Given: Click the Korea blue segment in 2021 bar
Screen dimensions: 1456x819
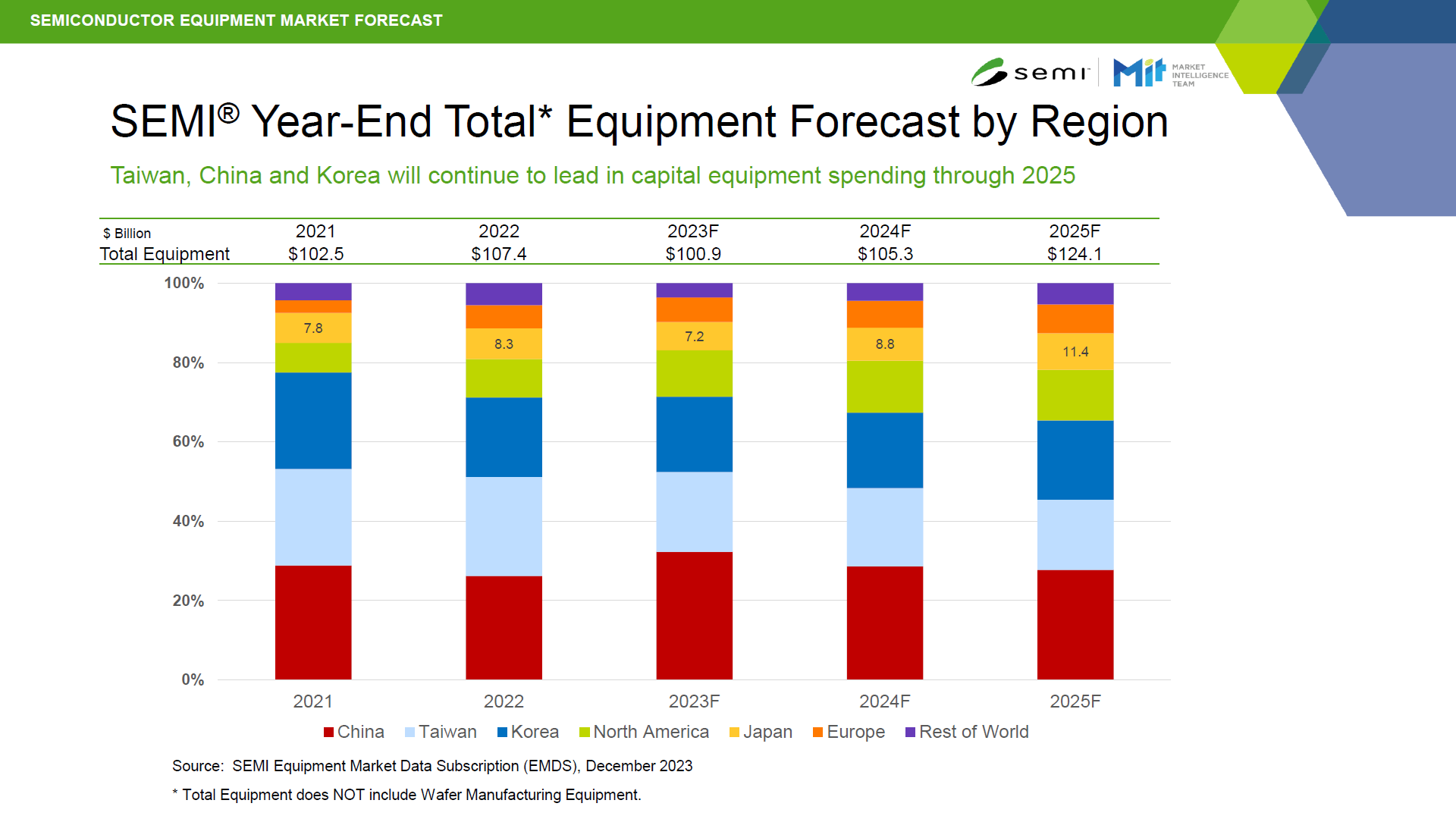Looking at the screenshot, I should [x=313, y=421].
